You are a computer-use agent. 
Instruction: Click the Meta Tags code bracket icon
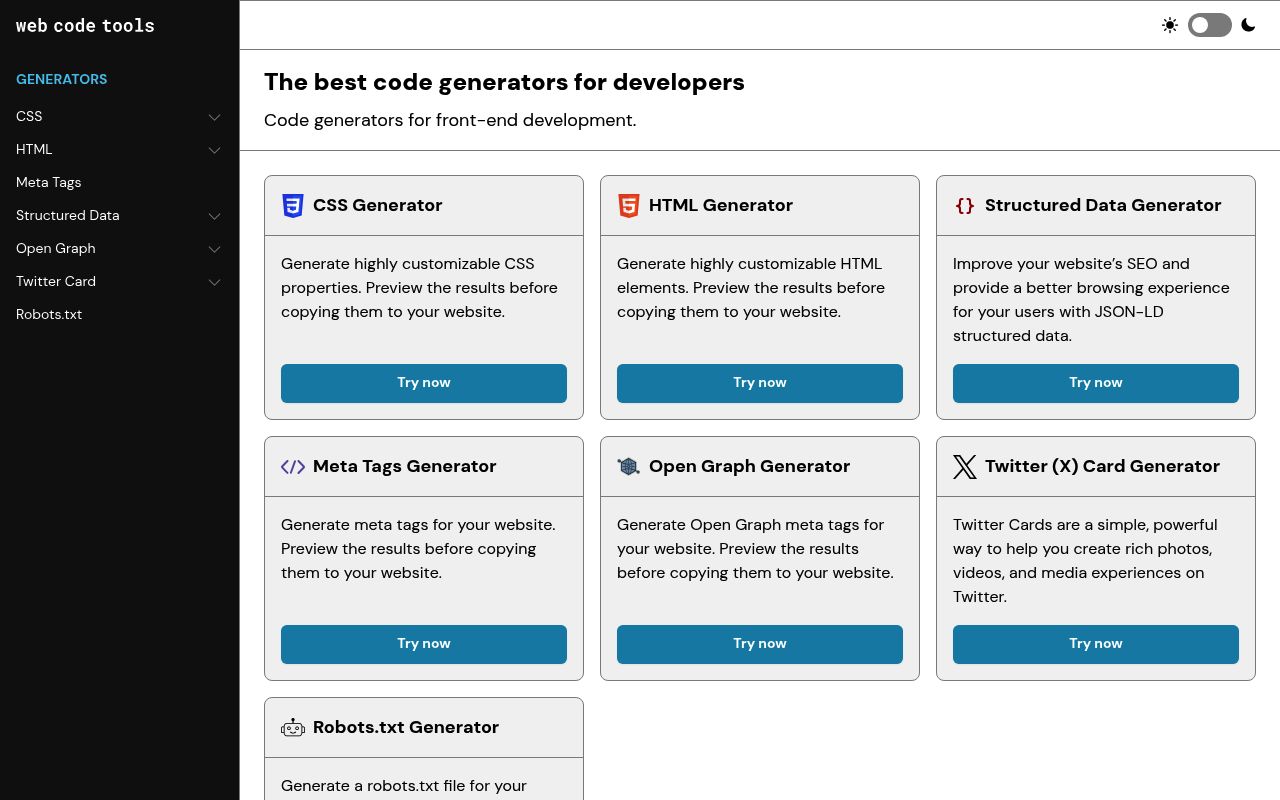tap(292, 466)
